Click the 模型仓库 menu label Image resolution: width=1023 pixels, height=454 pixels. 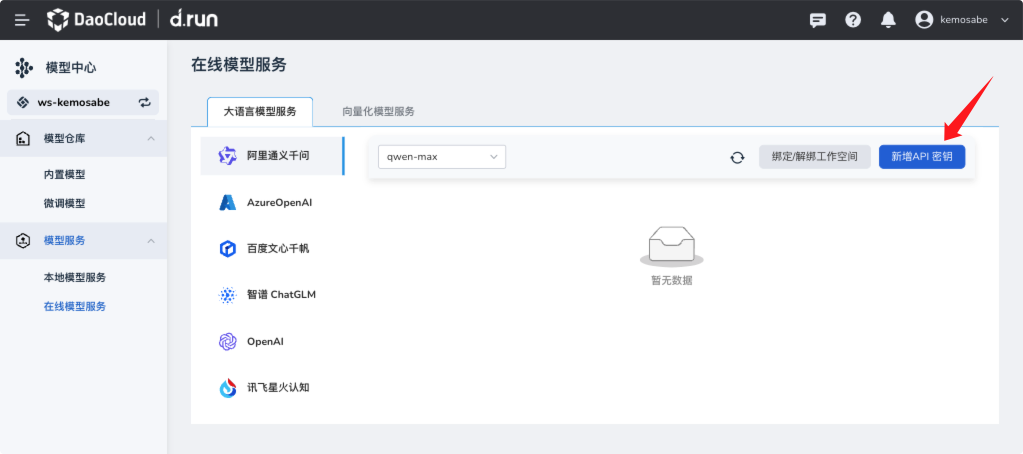click(x=65, y=138)
